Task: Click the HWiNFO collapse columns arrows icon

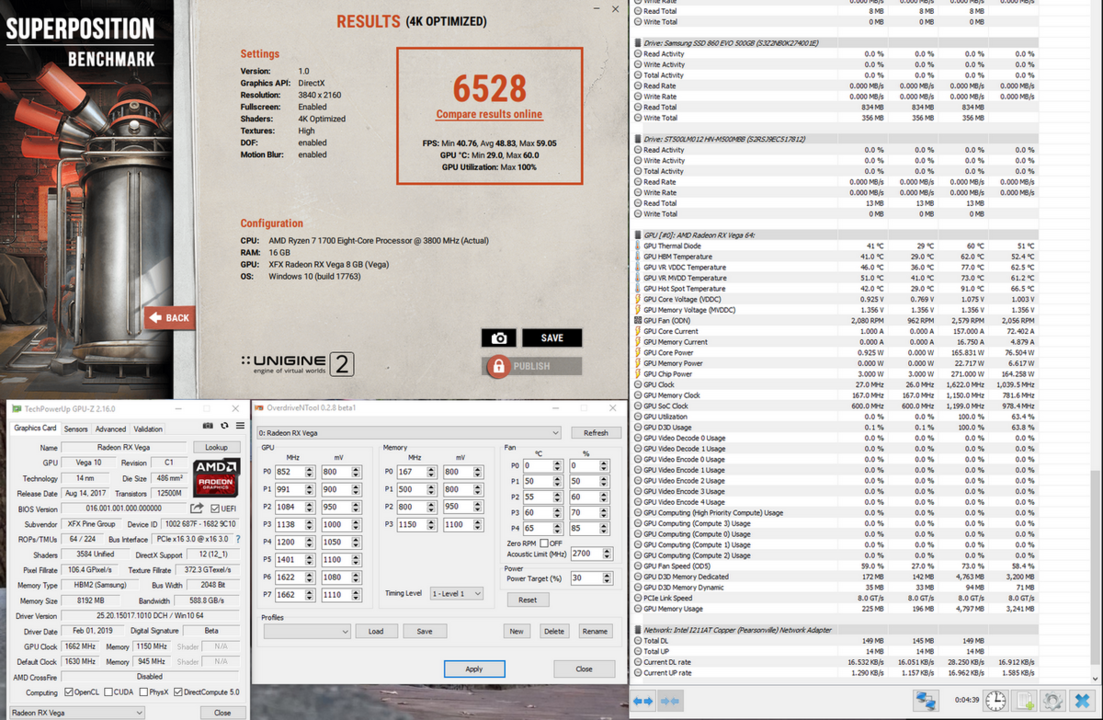Action: [x=670, y=700]
